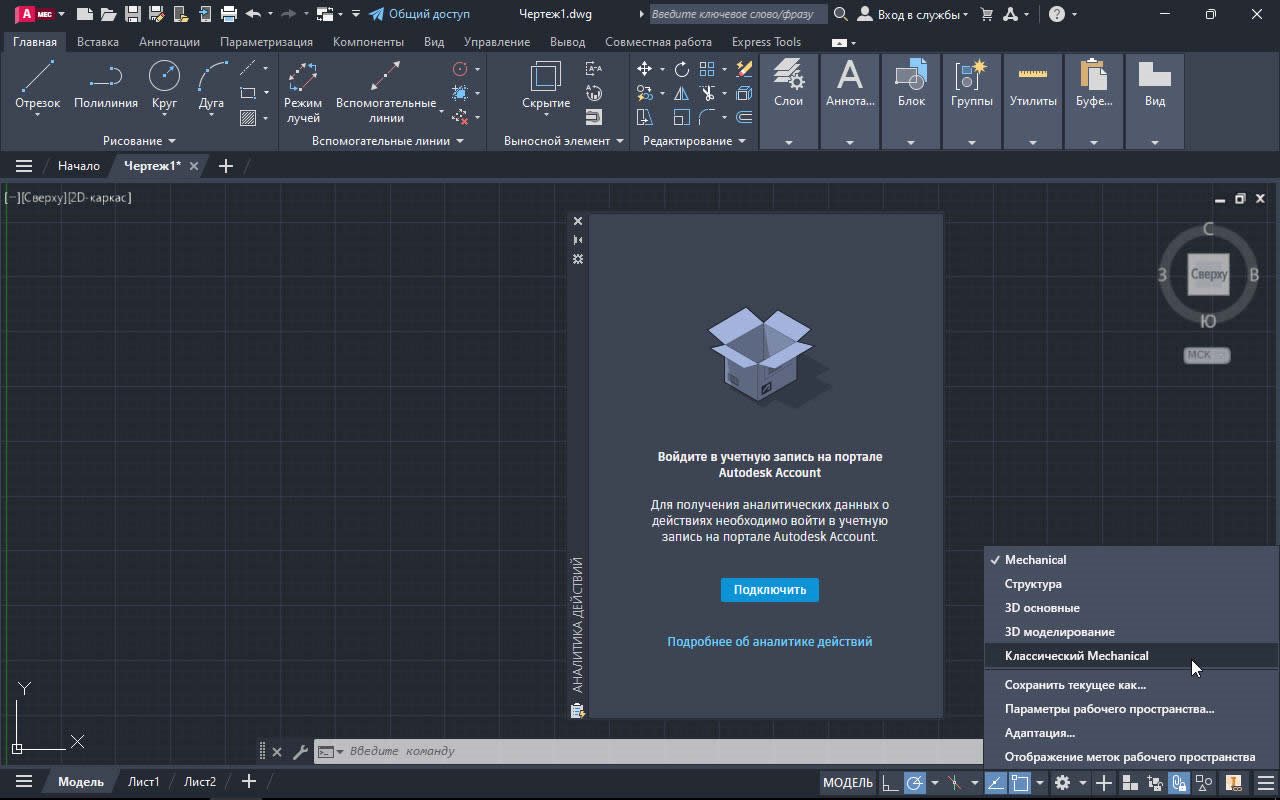The width and height of the screenshot is (1280, 800).
Task: Select the Круг circle tool
Action: click(x=164, y=85)
